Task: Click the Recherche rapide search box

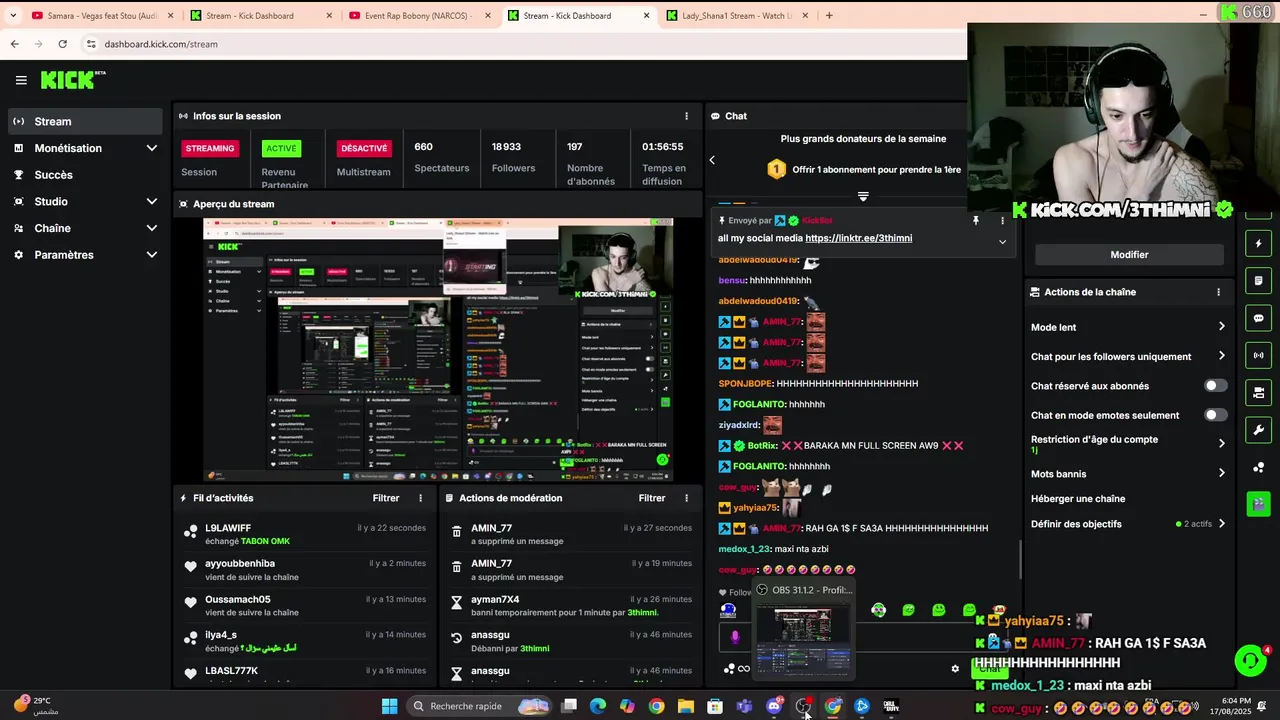Action: click(x=481, y=706)
